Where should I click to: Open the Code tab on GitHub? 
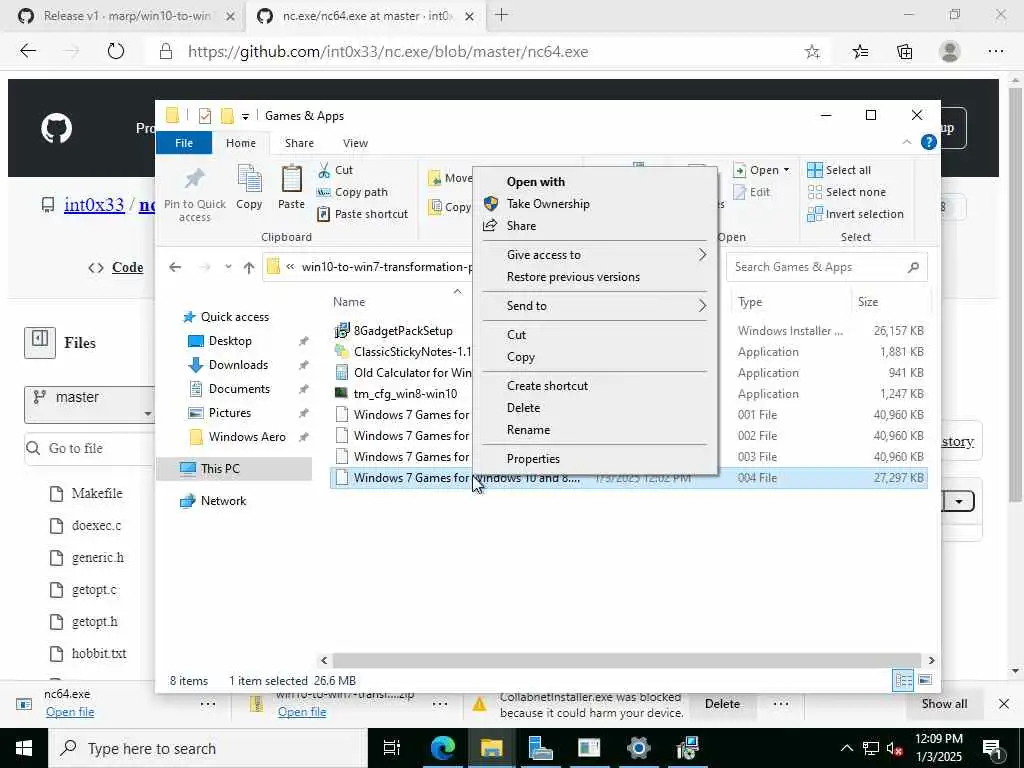tap(127, 267)
